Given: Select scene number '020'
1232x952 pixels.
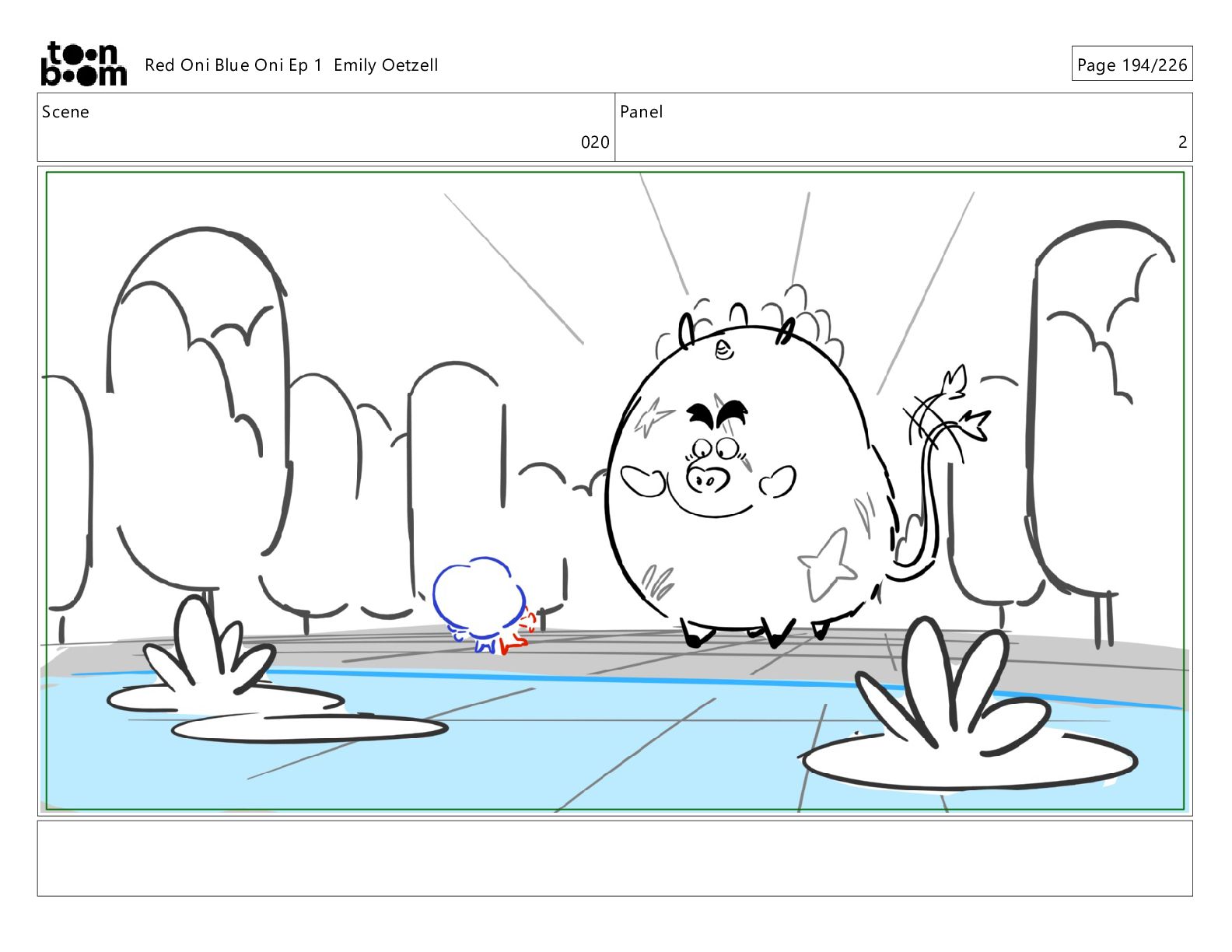Looking at the screenshot, I should [x=595, y=142].
